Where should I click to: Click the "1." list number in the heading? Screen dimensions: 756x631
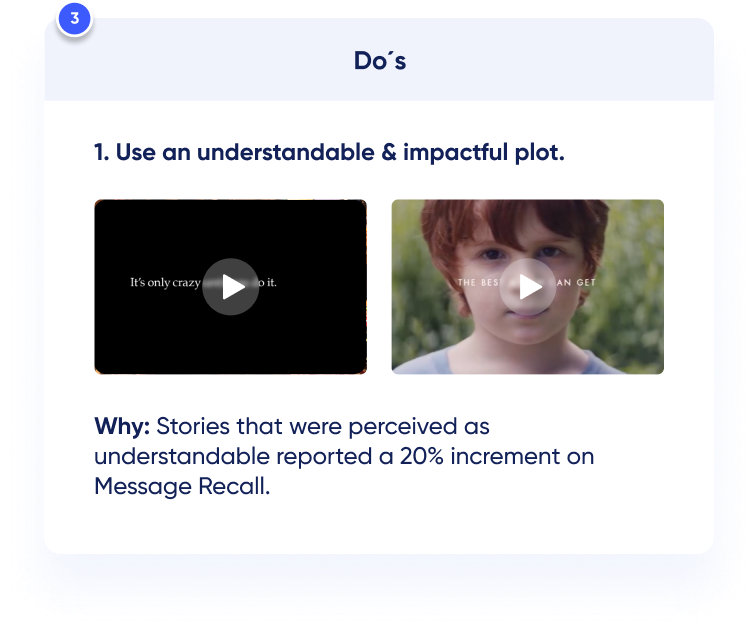[102, 152]
